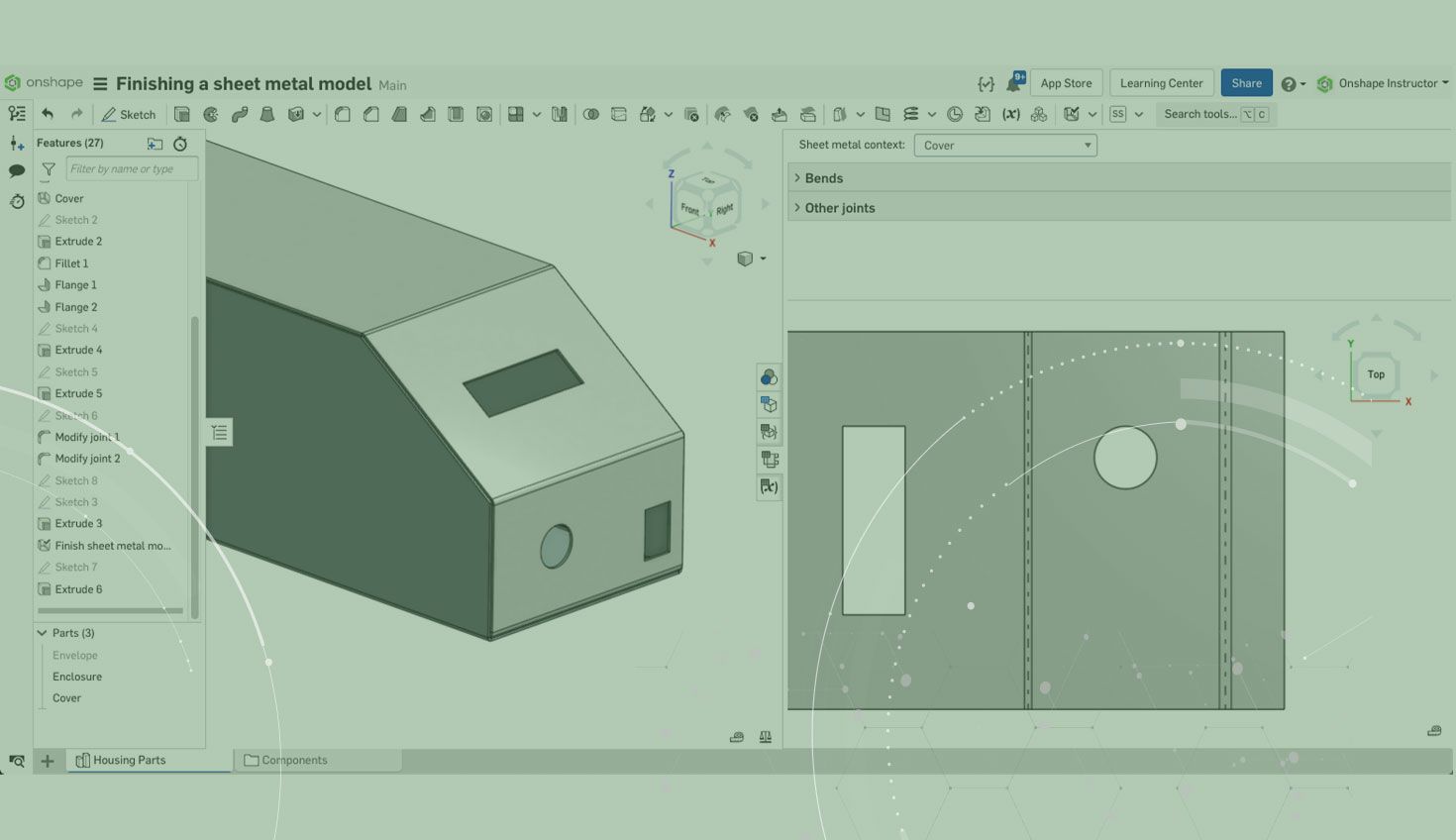1456x840 pixels.
Task: Open the notifications bell icon
Action: (x=1014, y=84)
